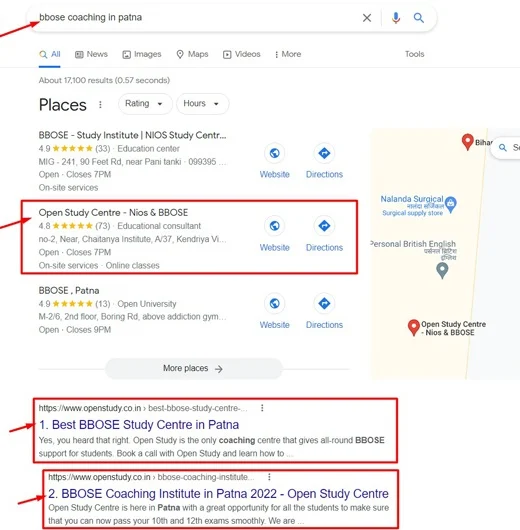Open the Maps tab
The image size is (520, 530).
point(192,54)
